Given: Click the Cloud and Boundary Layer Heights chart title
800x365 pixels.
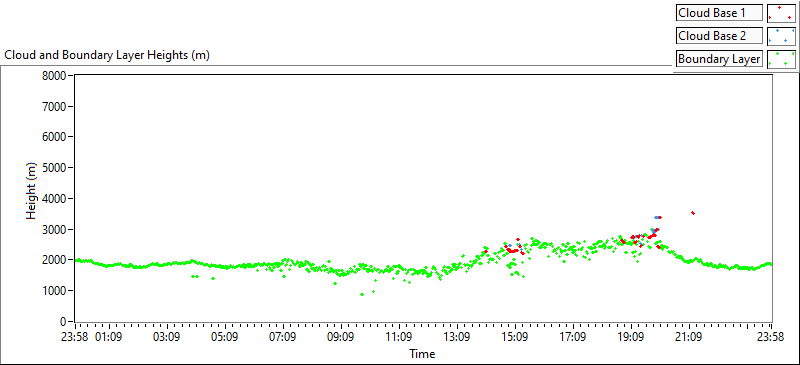Looking at the screenshot, I should coord(107,55).
